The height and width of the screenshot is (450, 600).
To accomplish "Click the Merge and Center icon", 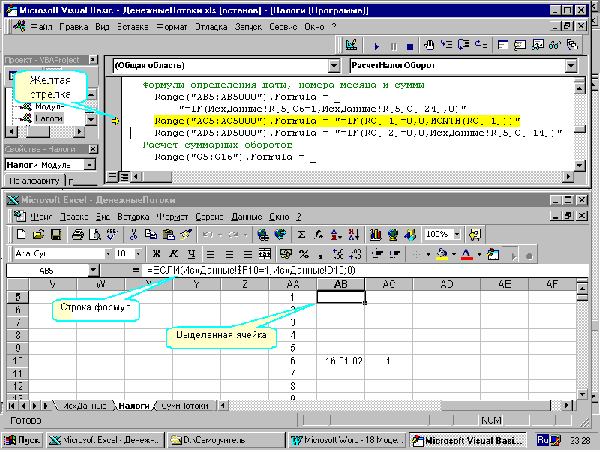I will point(265,254).
